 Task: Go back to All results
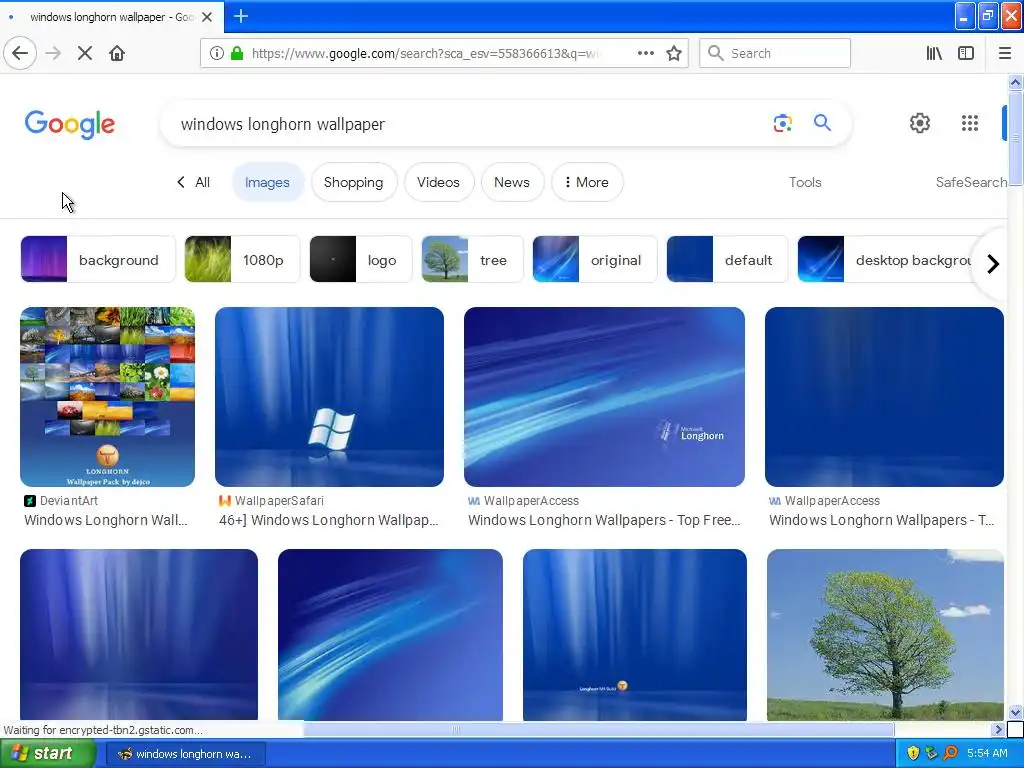coord(193,182)
